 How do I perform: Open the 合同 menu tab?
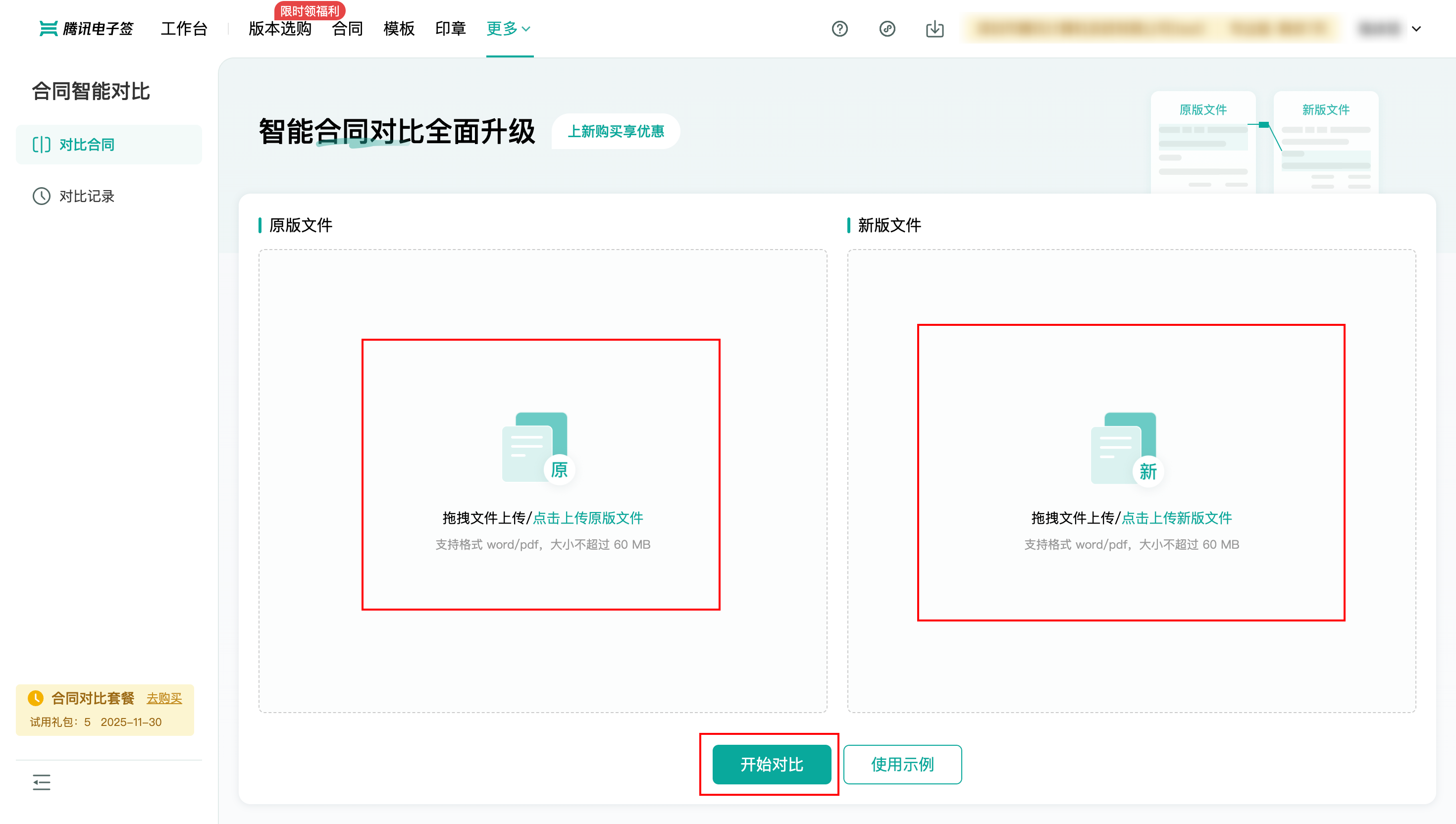click(x=348, y=29)
